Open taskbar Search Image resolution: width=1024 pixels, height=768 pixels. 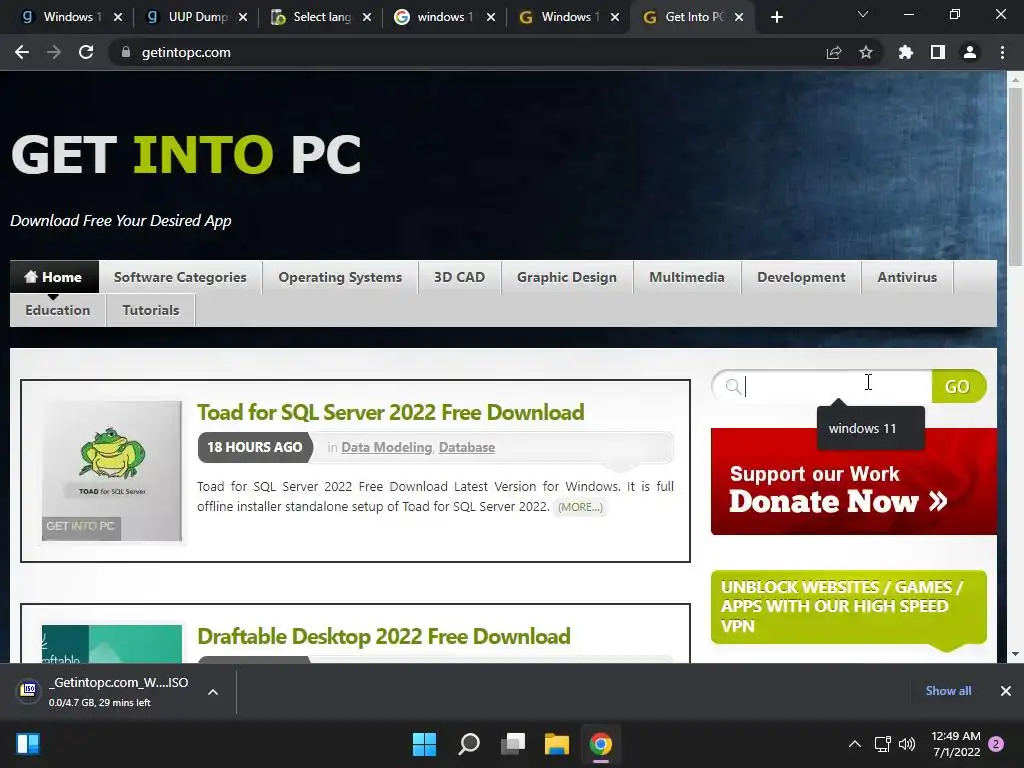coord(469,744)
